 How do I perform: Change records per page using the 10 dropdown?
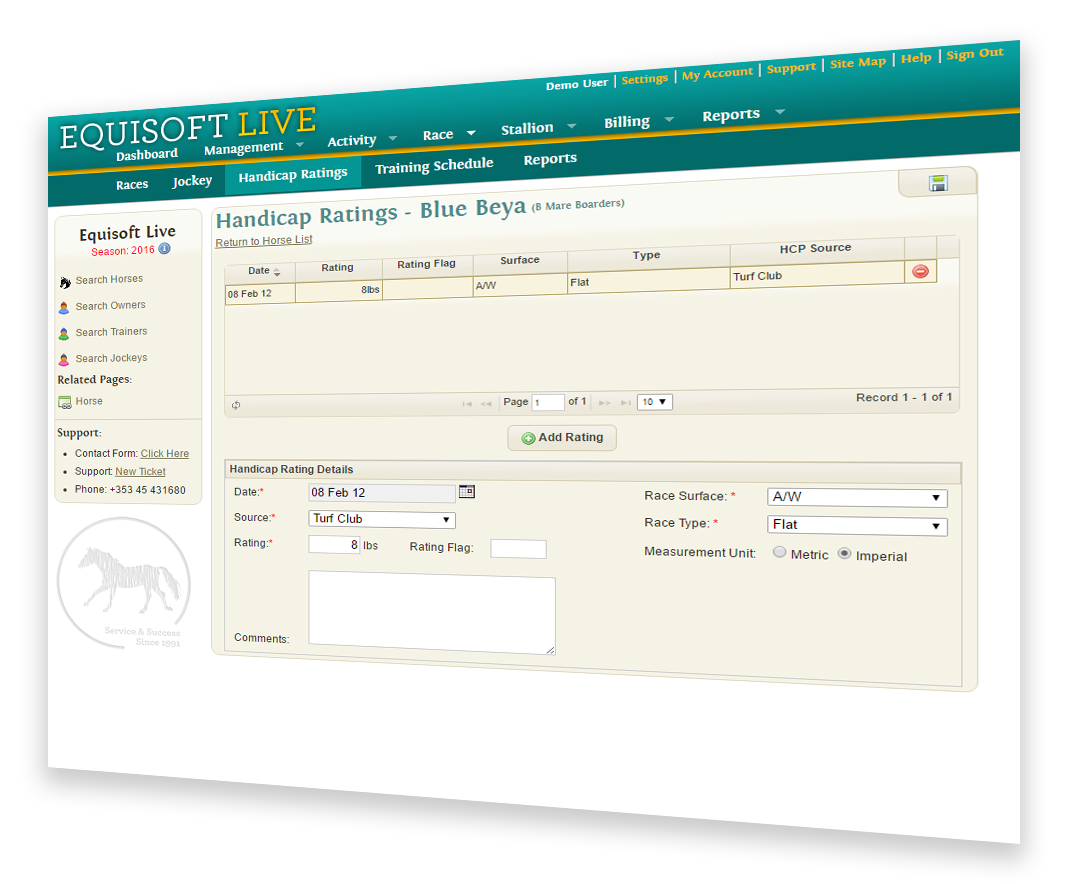(x=654, y=401)
